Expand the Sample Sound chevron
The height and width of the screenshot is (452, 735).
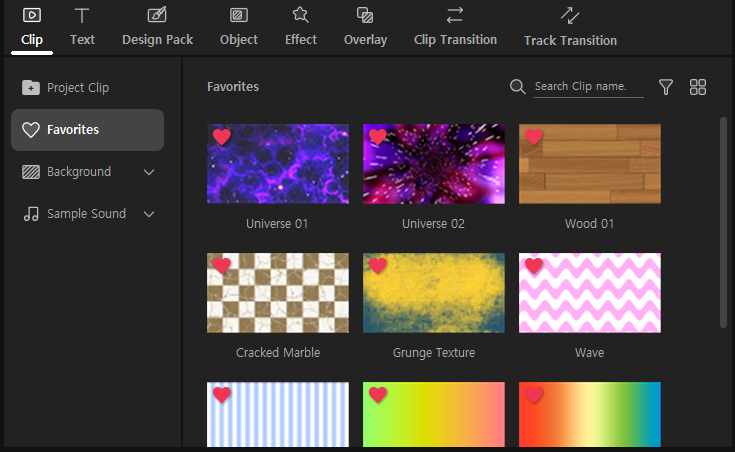pos(149,214)
